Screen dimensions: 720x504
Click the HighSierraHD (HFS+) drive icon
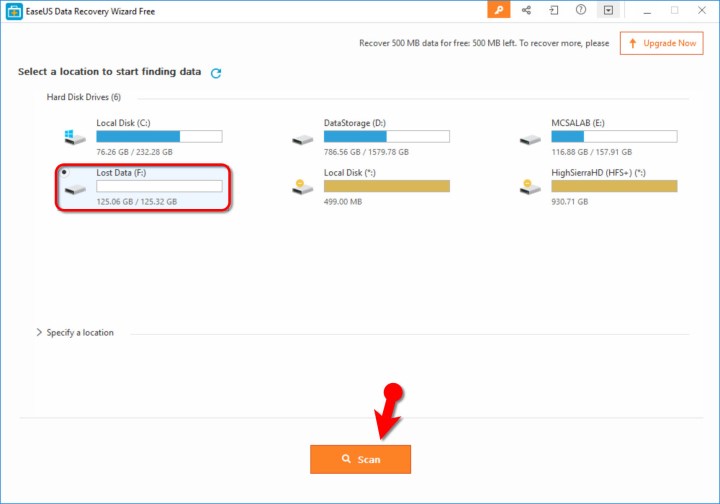[x=529, y=186]
